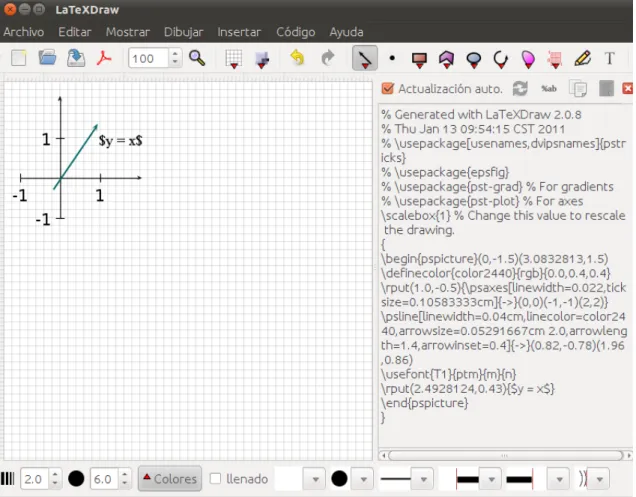Close the code panel with red X
Image resolution: width=636 pixels, height=497 pixels.
(627, 88)
